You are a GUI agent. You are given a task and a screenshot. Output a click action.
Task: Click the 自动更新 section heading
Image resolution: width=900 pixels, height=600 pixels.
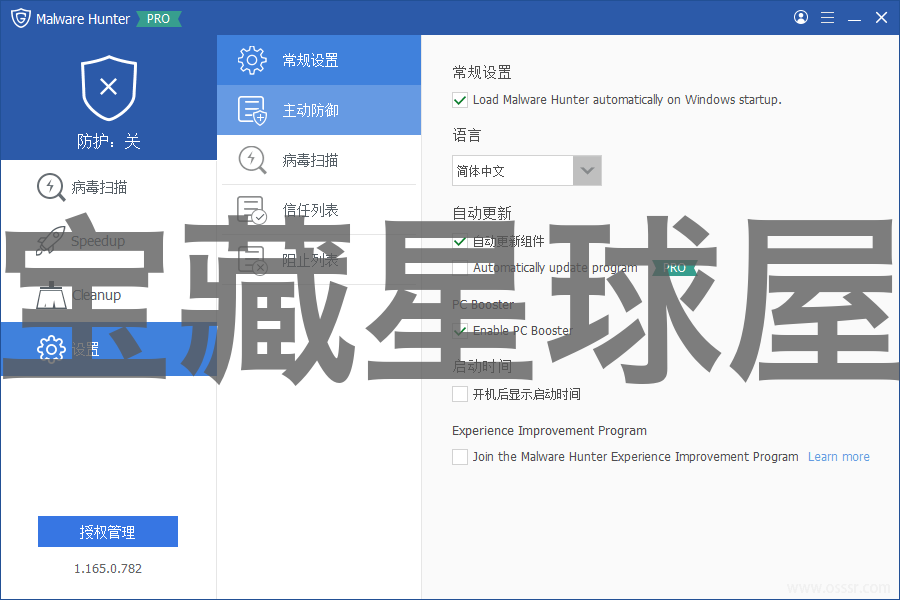click(x=482, y=213)
